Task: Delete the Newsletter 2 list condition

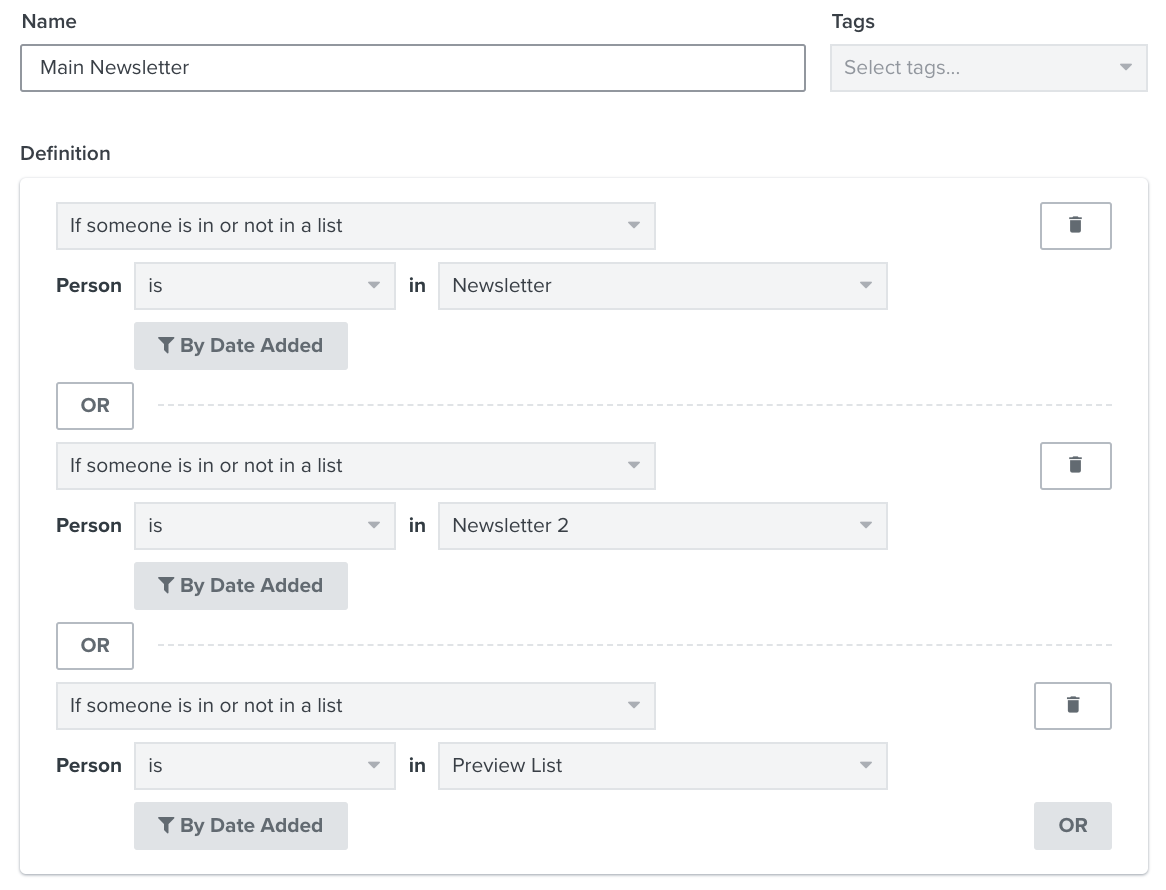Action: pos(1075,465)
